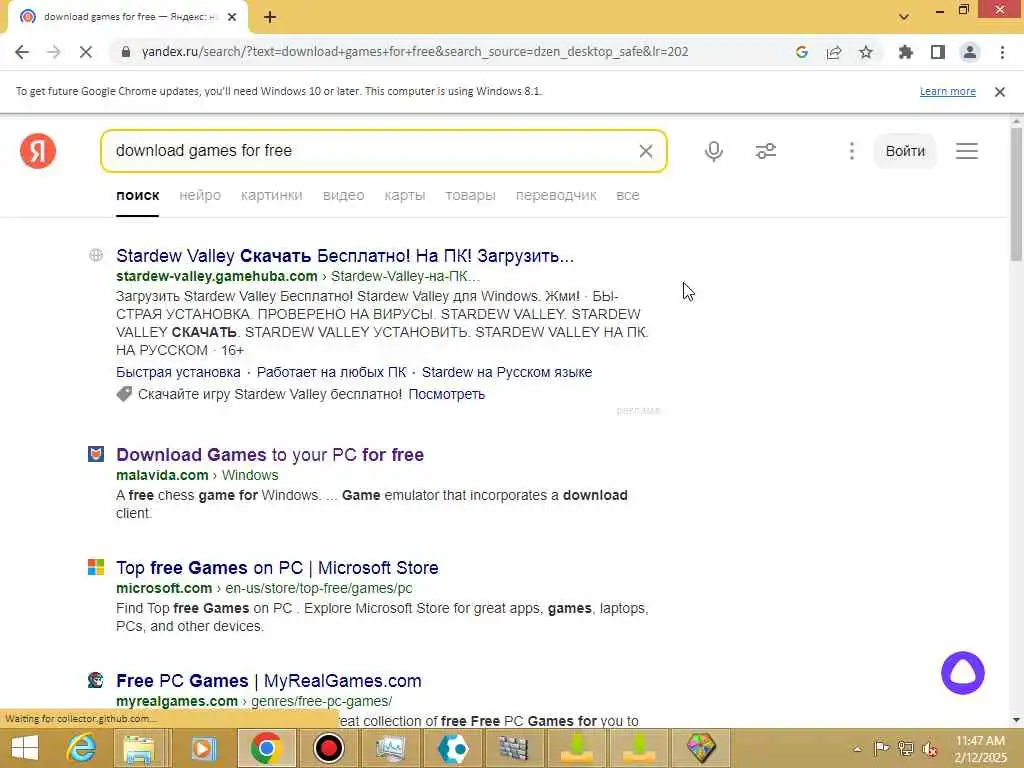Open 'Top free Games on PC | Microsoft Store'
Image resolution: width=1024 pixels, height=768 pixels.
pos(278,568)
